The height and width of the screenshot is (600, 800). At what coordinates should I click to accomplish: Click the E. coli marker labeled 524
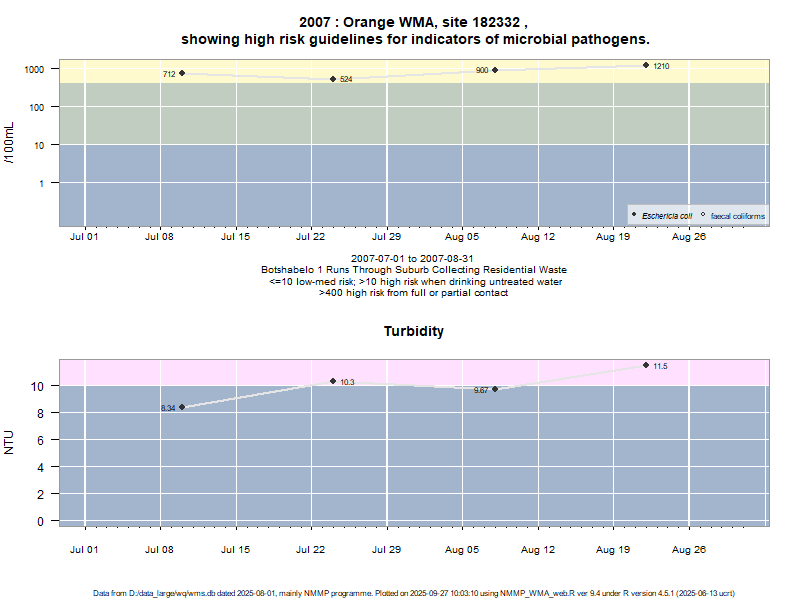(x=333, y=79)
